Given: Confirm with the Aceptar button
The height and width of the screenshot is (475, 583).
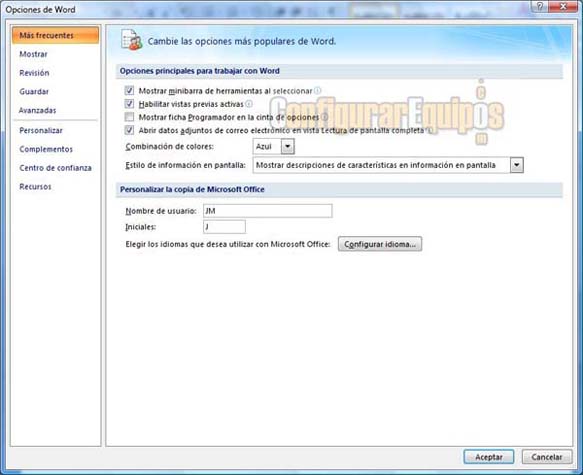Looking at the screenshot, I should tap(489, 457).
